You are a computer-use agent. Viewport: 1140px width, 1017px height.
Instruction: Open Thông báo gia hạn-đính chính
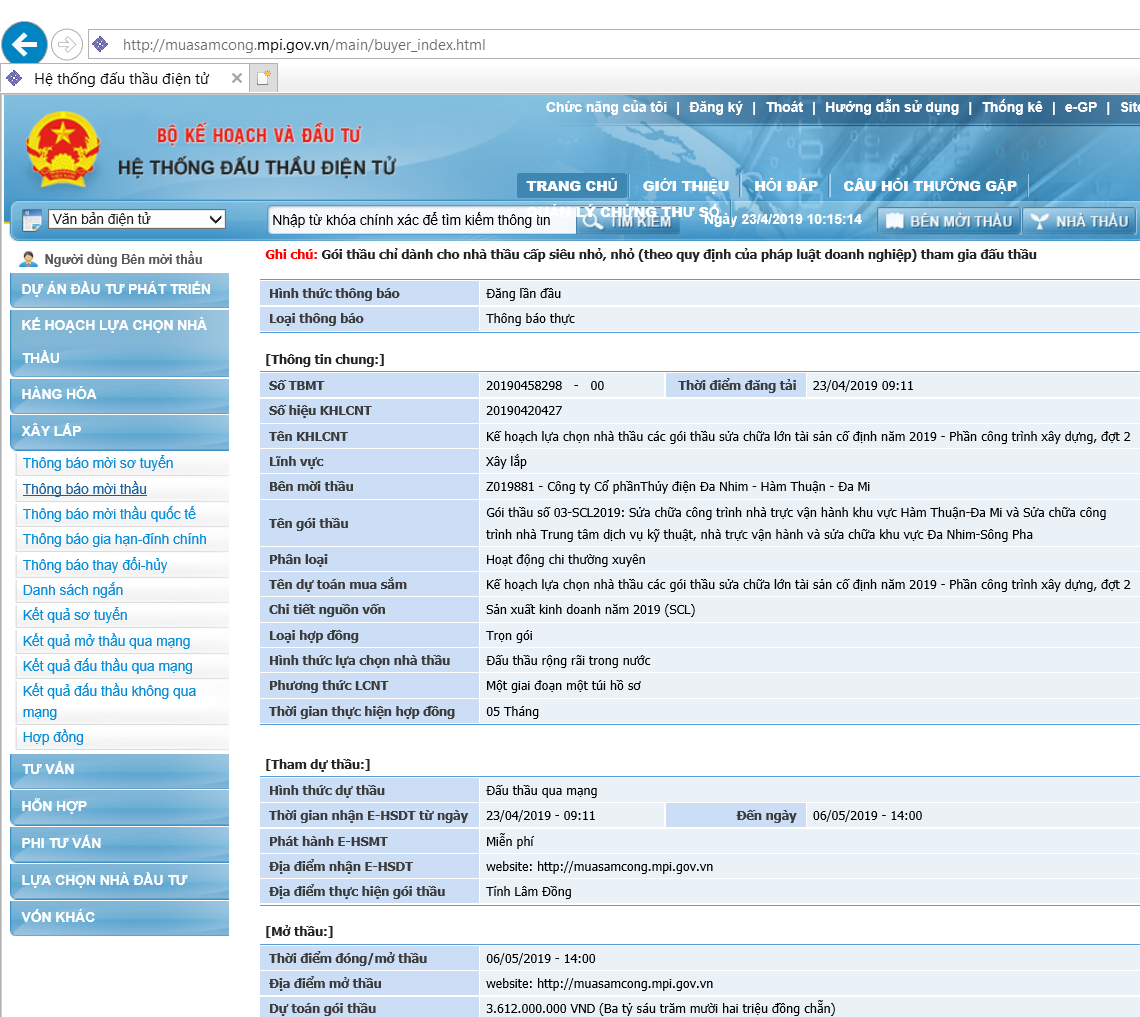[114, 539]
